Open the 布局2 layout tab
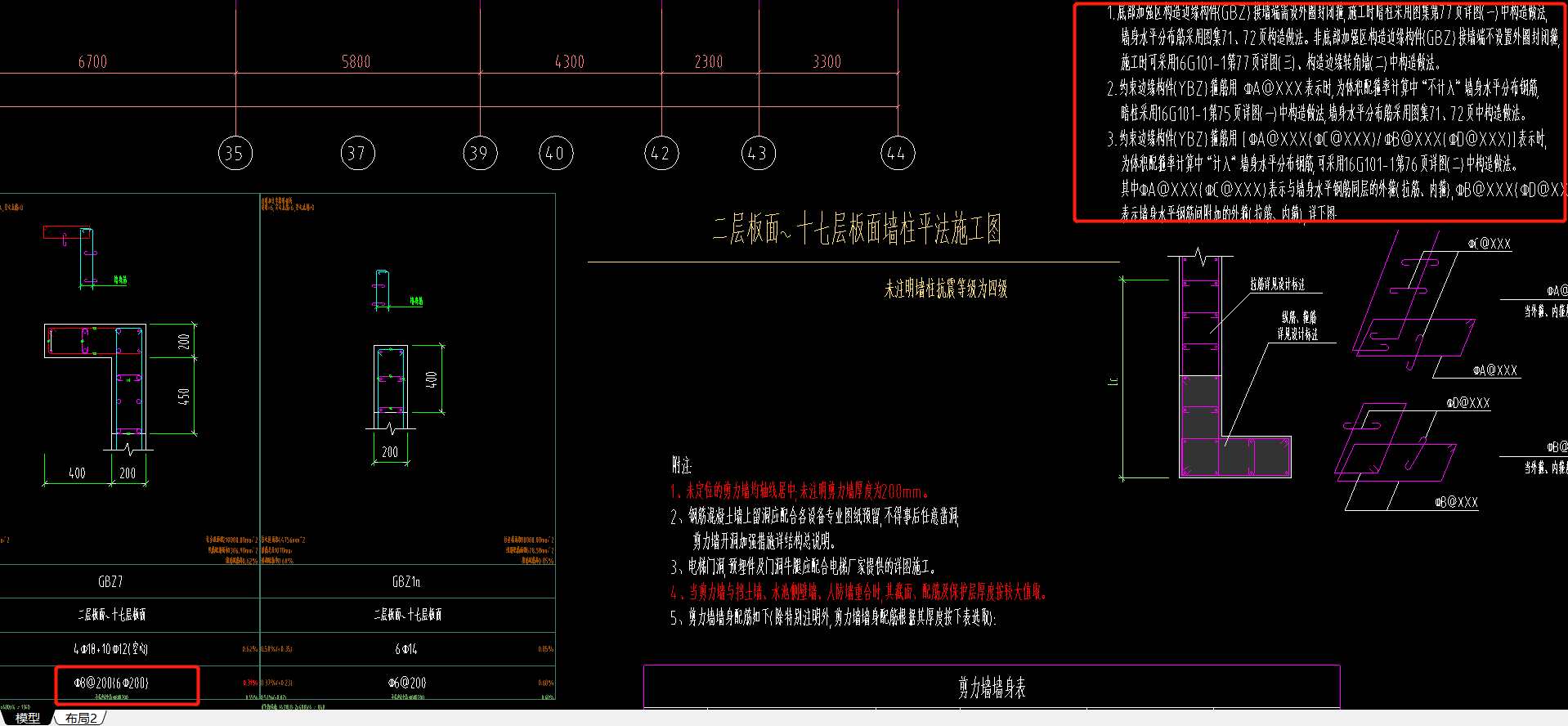This screenshot has width=1568, height=726. (82, 718)
